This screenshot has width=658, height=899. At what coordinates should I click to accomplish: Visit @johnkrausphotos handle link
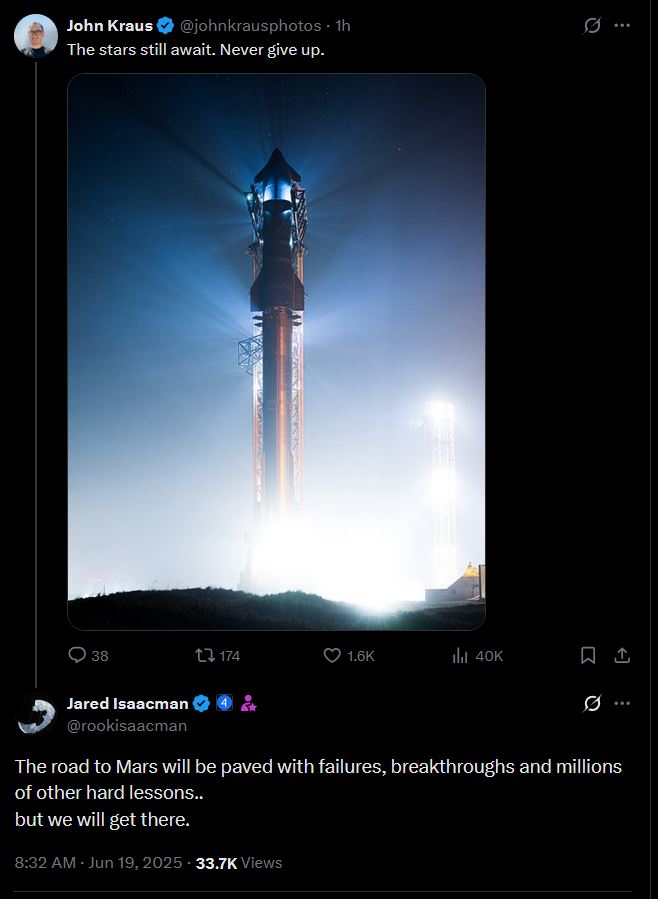250,26
